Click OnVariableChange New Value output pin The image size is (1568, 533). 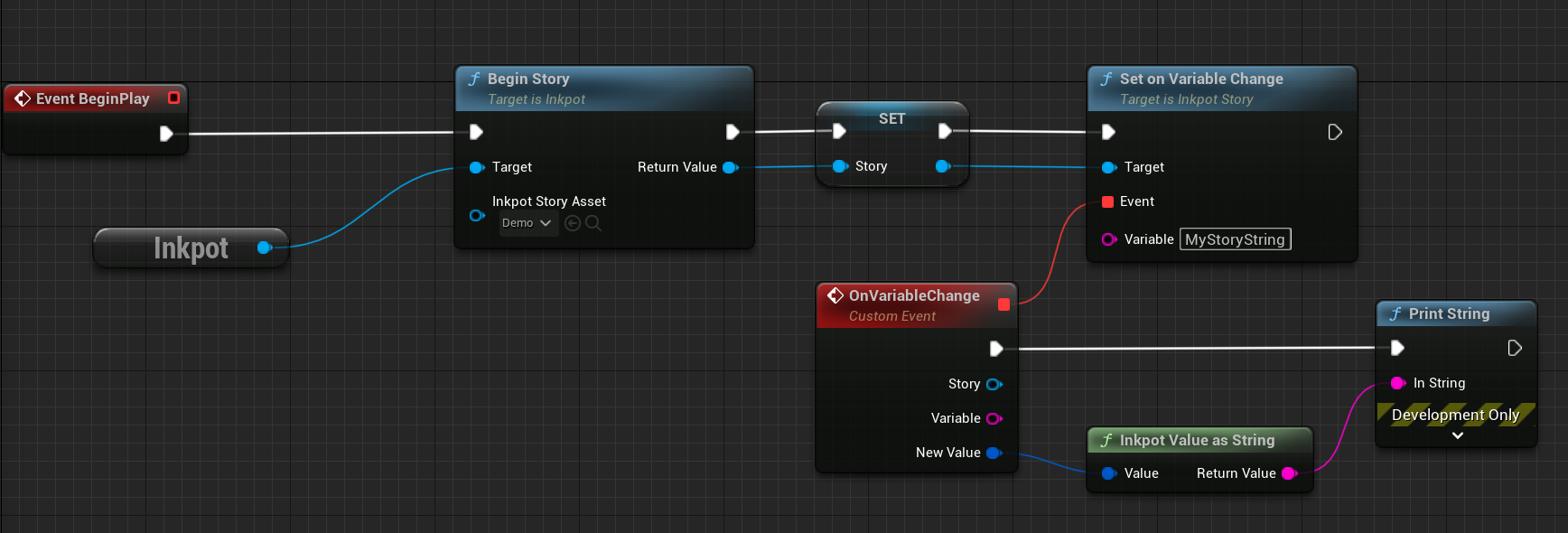click(x=994, y=453)
